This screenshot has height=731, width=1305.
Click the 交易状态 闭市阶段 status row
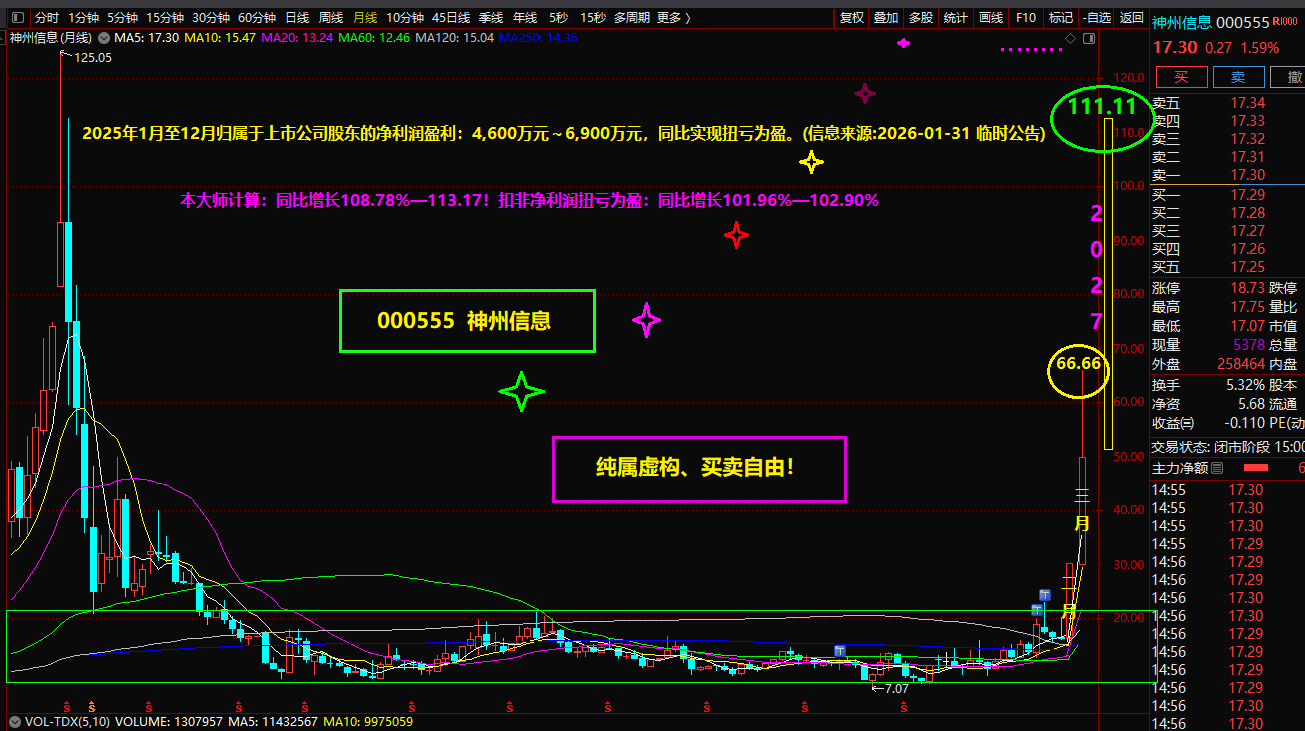pyautogui.click(x=1228, y=447)
